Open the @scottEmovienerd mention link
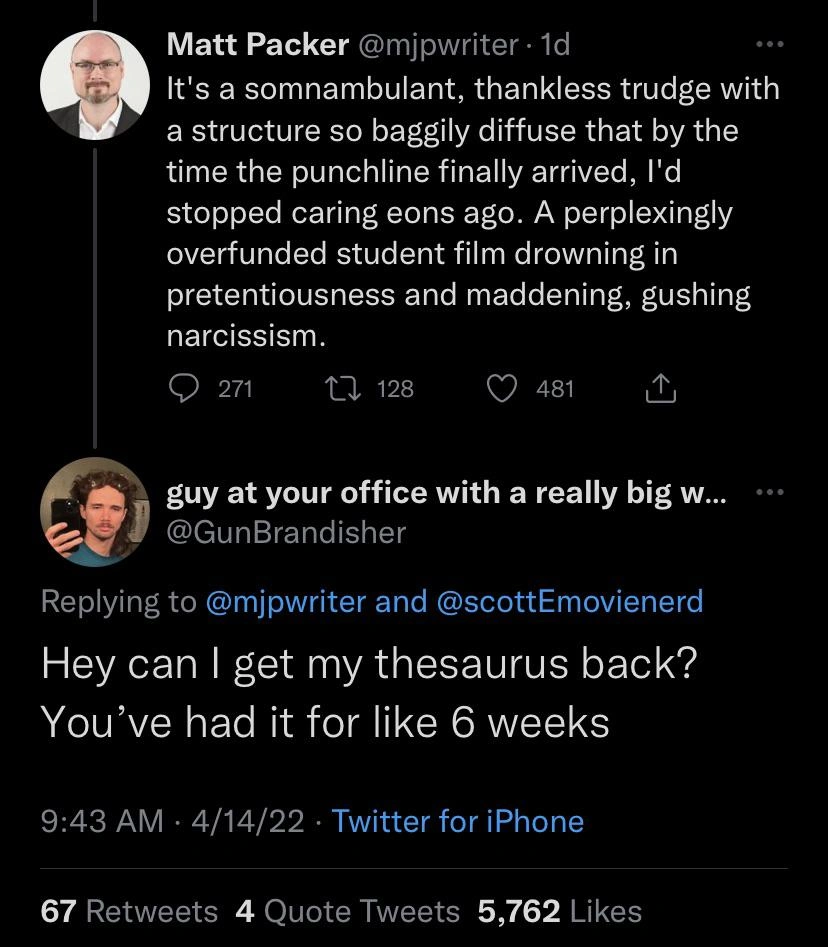The width and height of the screenshot is (828, 947). click(x=570, y=601)
